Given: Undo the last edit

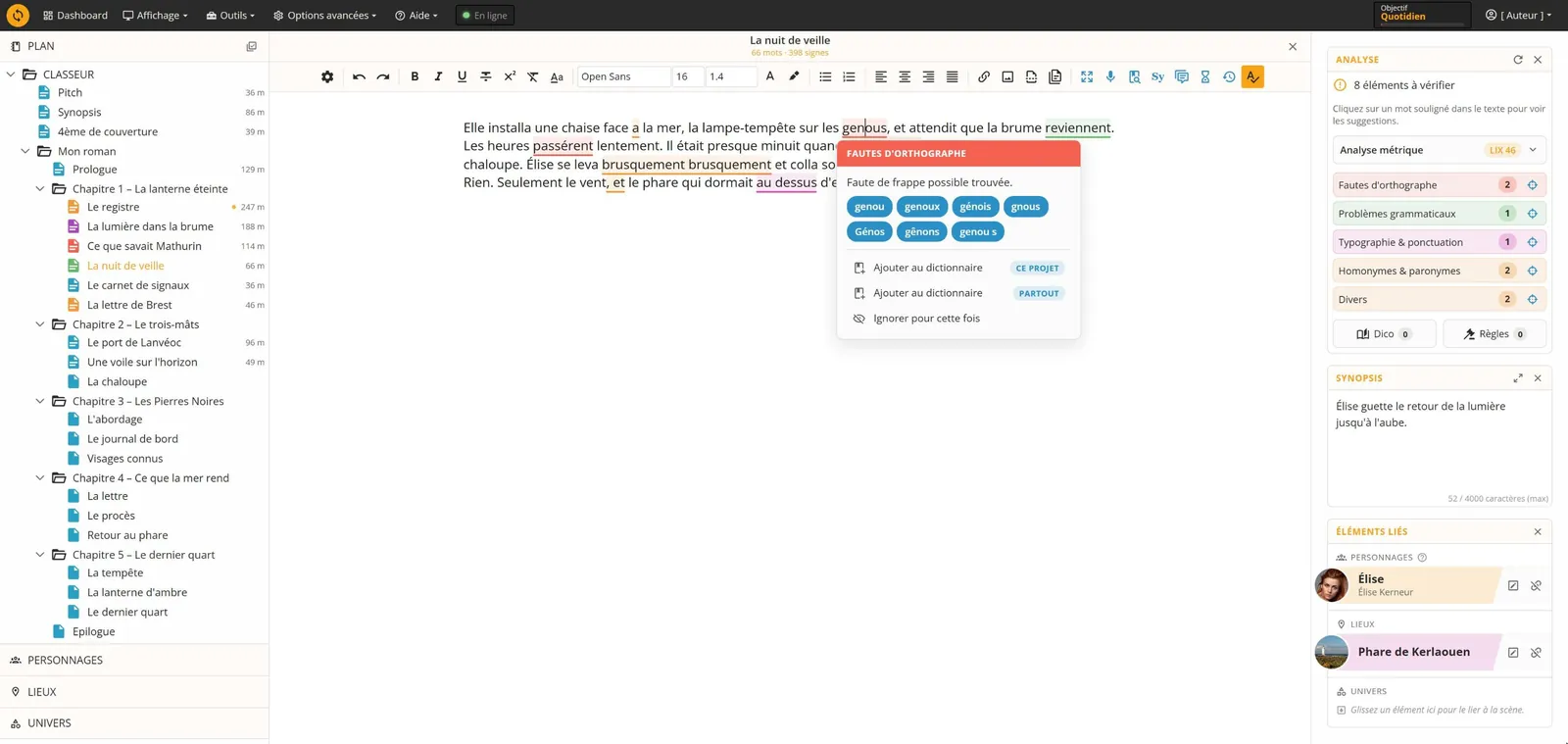Looking at the screenshot, I should 359,76.
